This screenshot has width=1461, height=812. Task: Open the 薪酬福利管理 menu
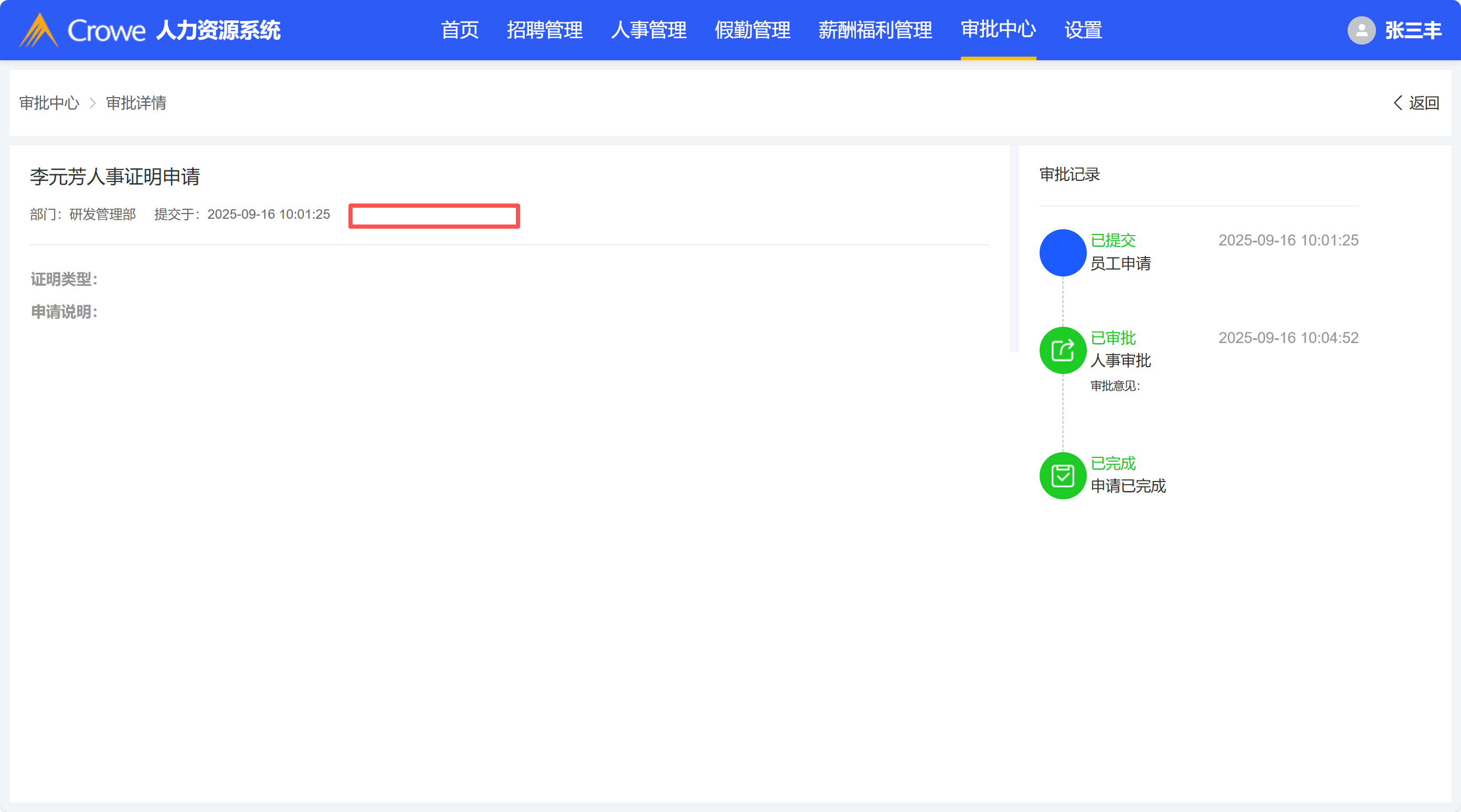point(875,30)
